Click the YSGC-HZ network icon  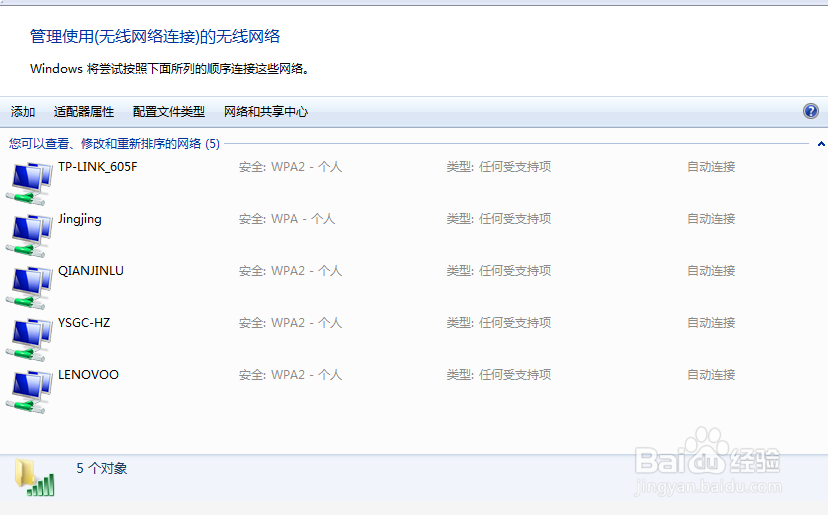point(30,340)
